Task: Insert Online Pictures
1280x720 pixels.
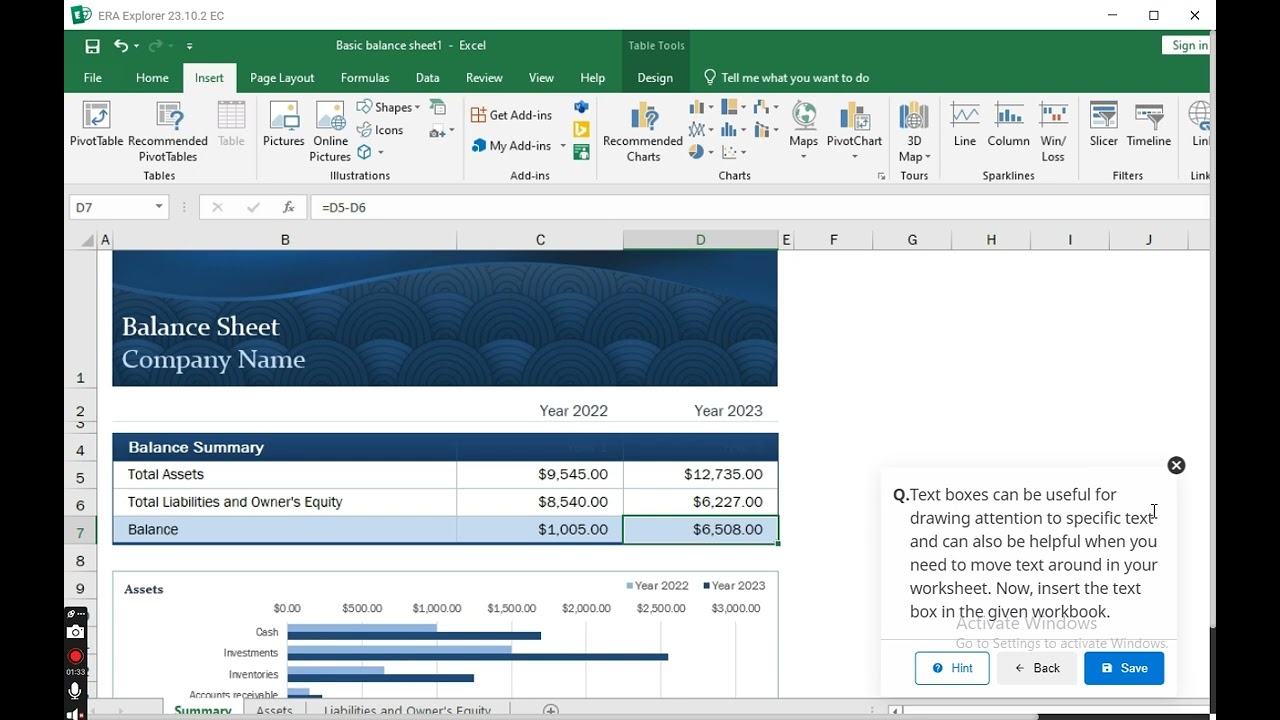Action: point(330,131)
